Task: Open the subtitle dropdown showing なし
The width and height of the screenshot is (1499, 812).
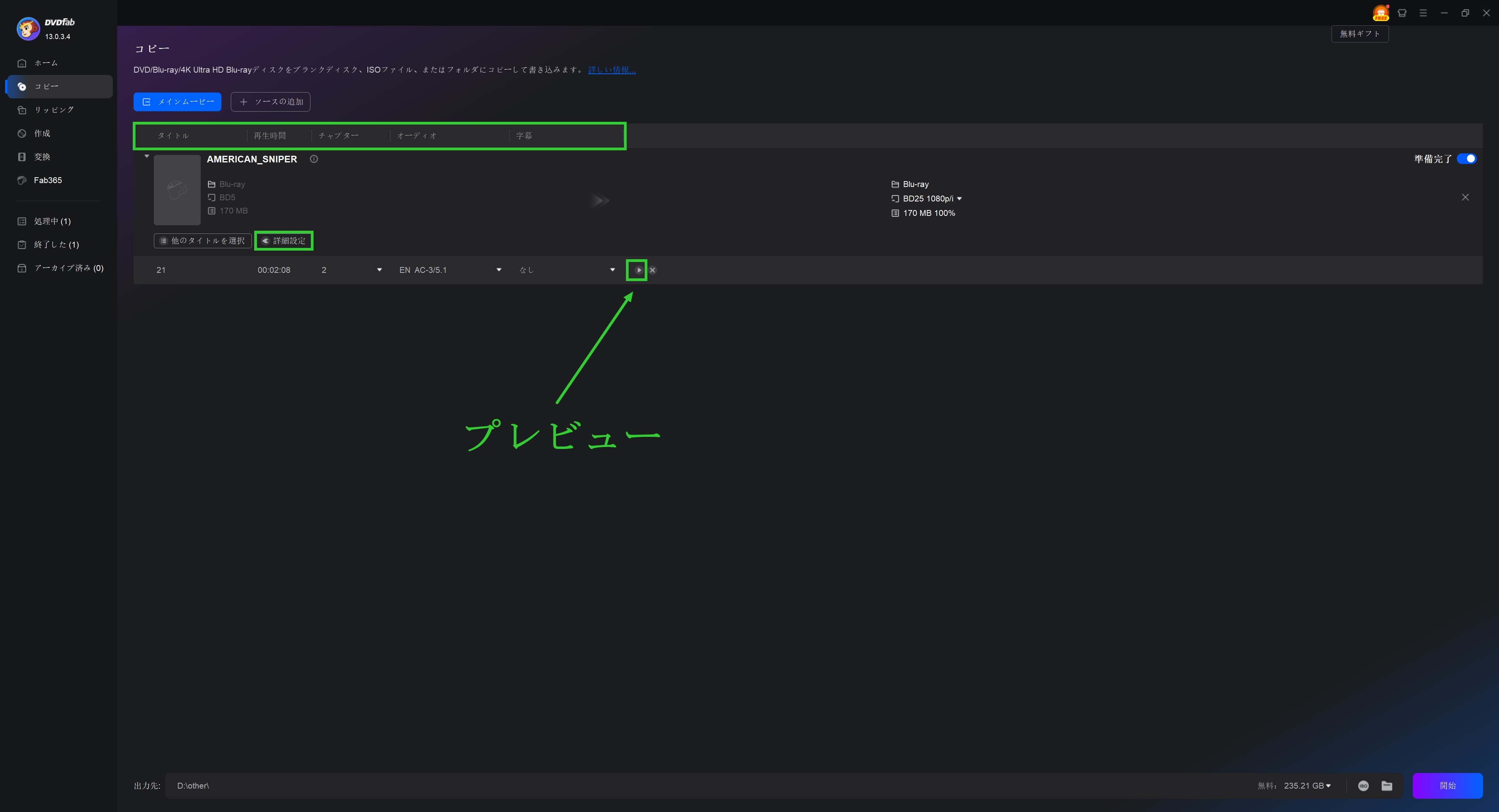Action: (x=612, y=270)
